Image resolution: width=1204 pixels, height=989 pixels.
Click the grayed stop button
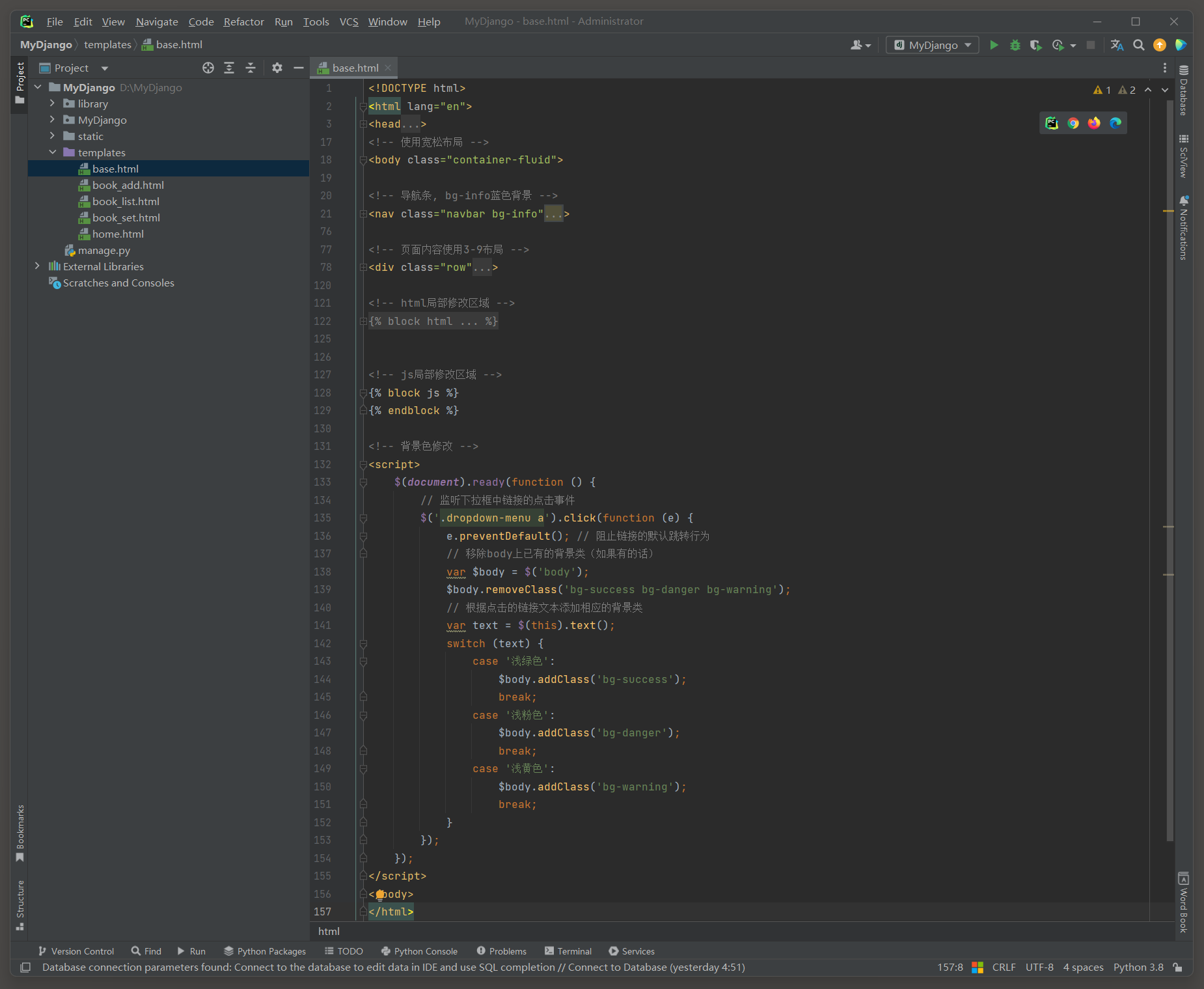click(x=1091, y=45)
